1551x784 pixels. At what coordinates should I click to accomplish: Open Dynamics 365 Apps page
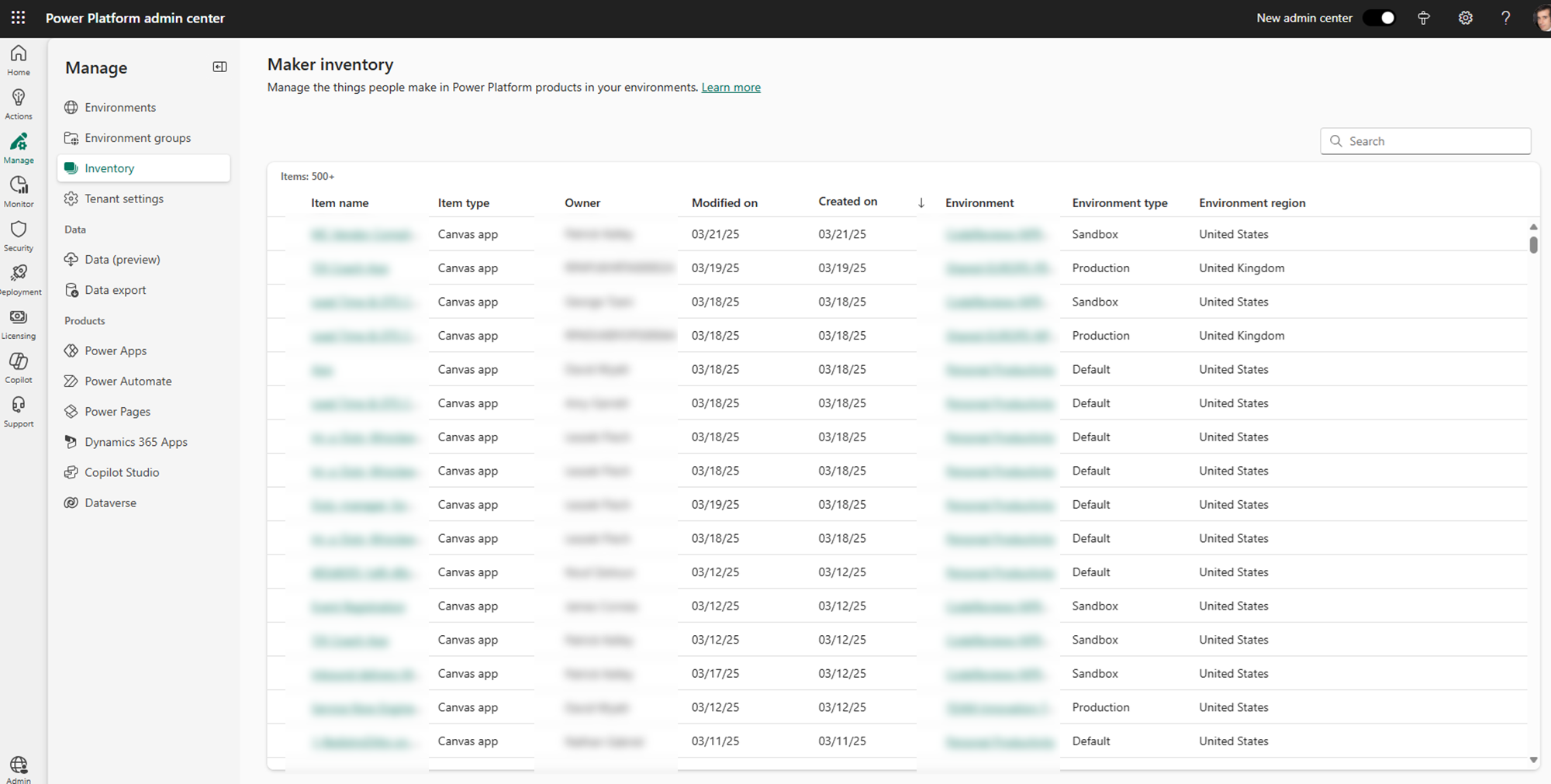pyautogui.click(x=143, y=442)
